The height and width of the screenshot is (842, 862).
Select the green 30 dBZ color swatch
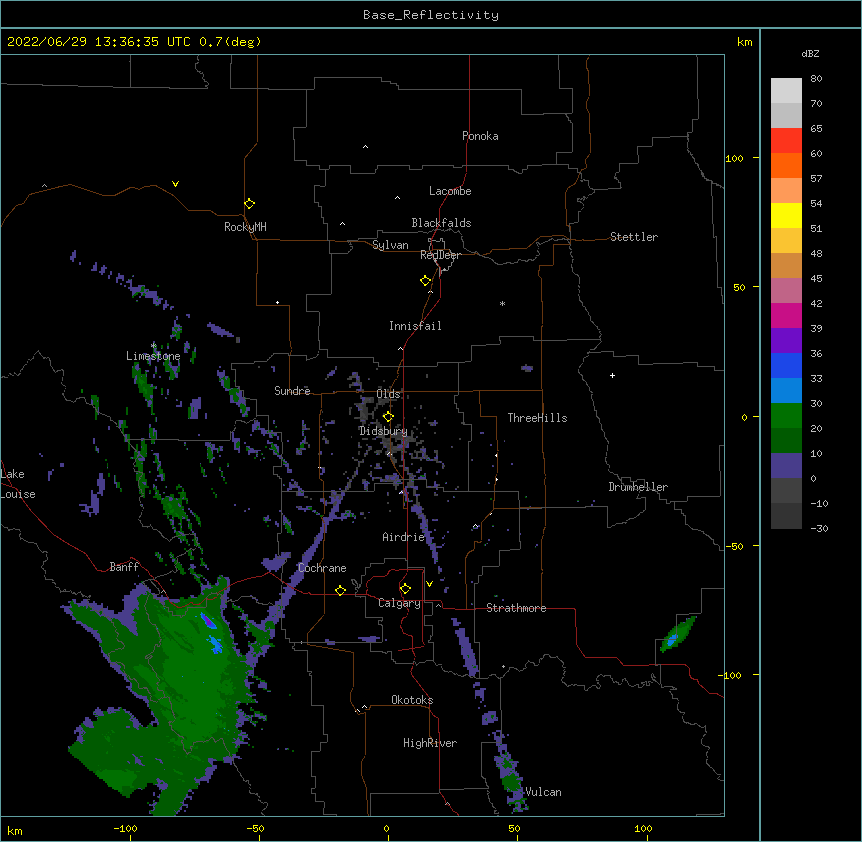(x=786, y=415)
